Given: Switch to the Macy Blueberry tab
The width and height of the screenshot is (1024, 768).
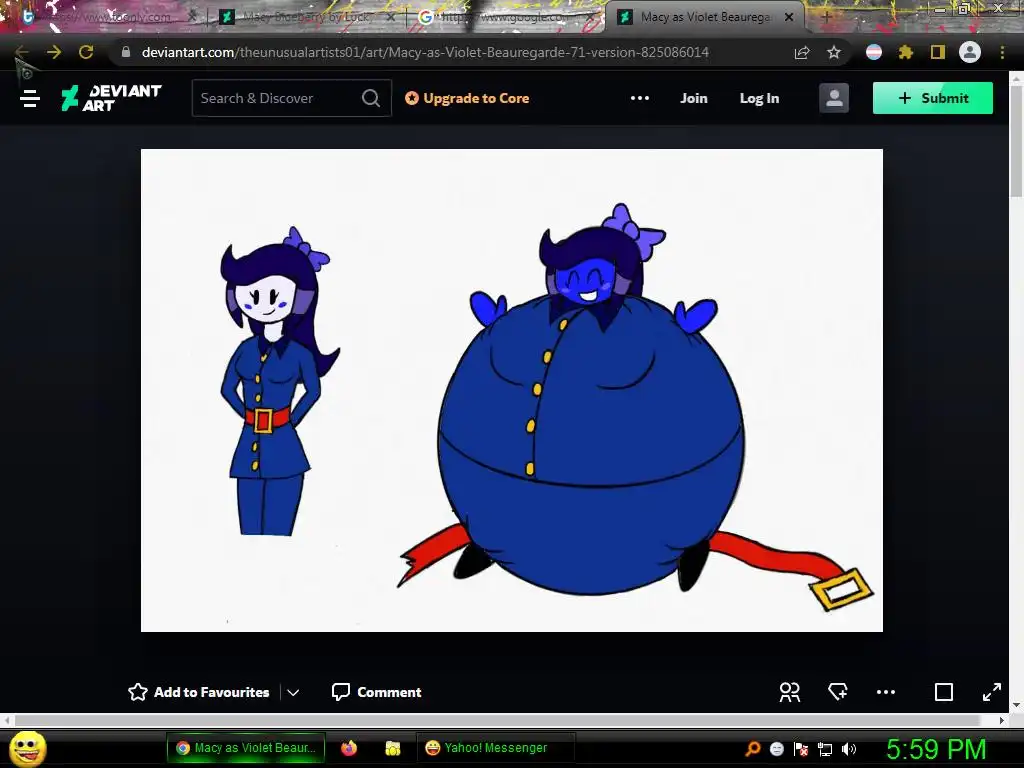Looking at the screenshot, I should [307, 17].
